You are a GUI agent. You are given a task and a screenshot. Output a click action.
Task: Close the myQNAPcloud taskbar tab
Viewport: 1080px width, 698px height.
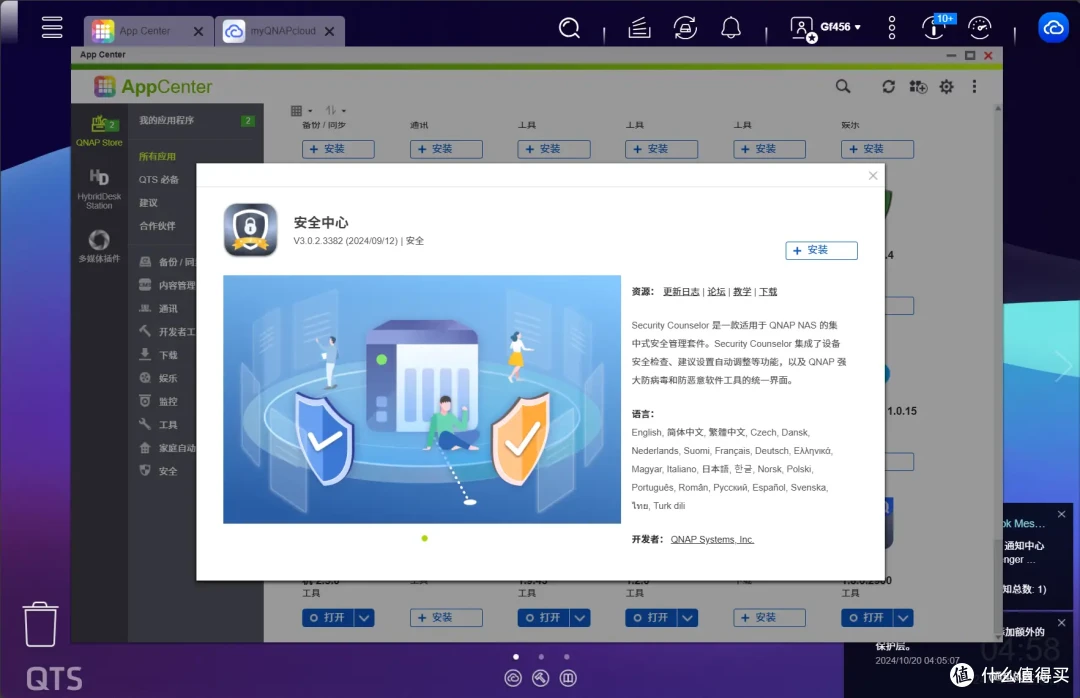(329, 32)
